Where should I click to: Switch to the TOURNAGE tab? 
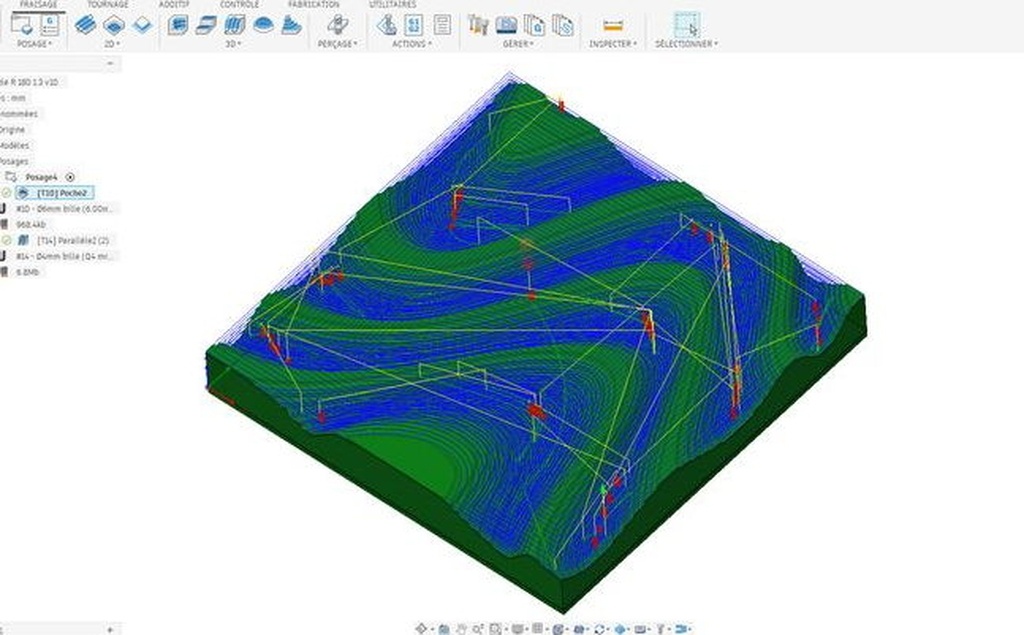coord(107,5)
